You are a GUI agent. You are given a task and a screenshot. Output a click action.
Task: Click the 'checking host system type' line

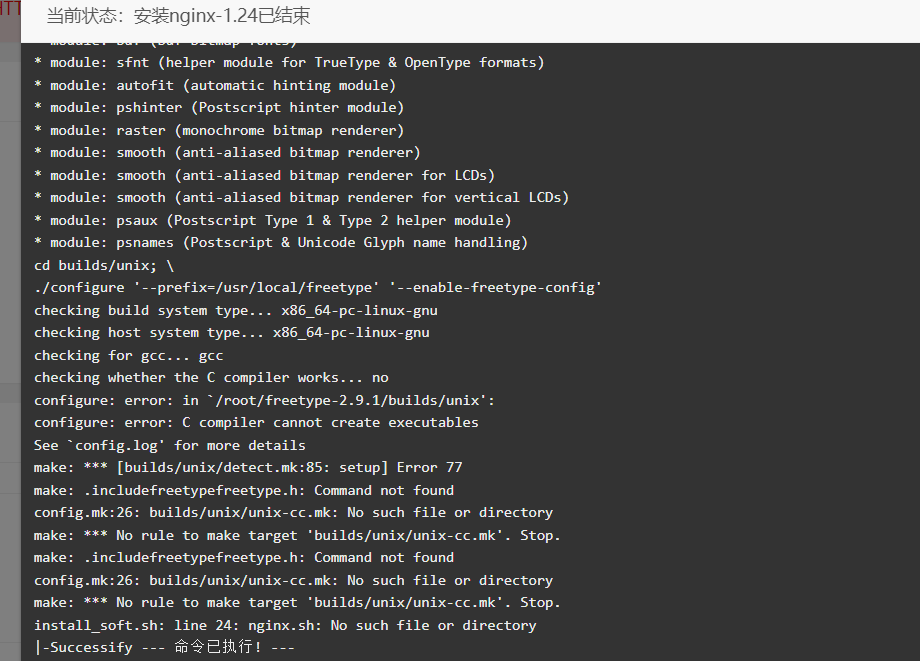pyautogui.click(x=232, y=333)
